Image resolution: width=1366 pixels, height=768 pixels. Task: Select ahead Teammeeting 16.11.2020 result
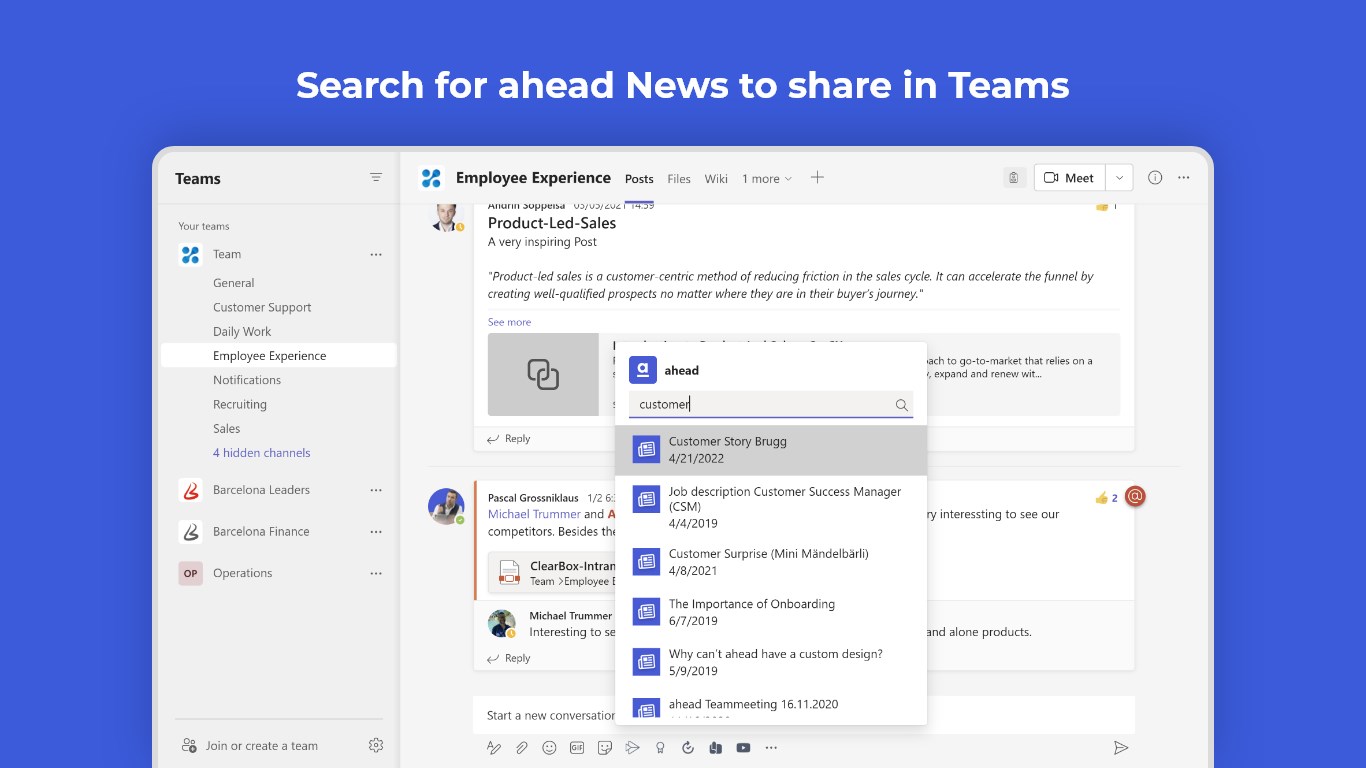[771, 706]
